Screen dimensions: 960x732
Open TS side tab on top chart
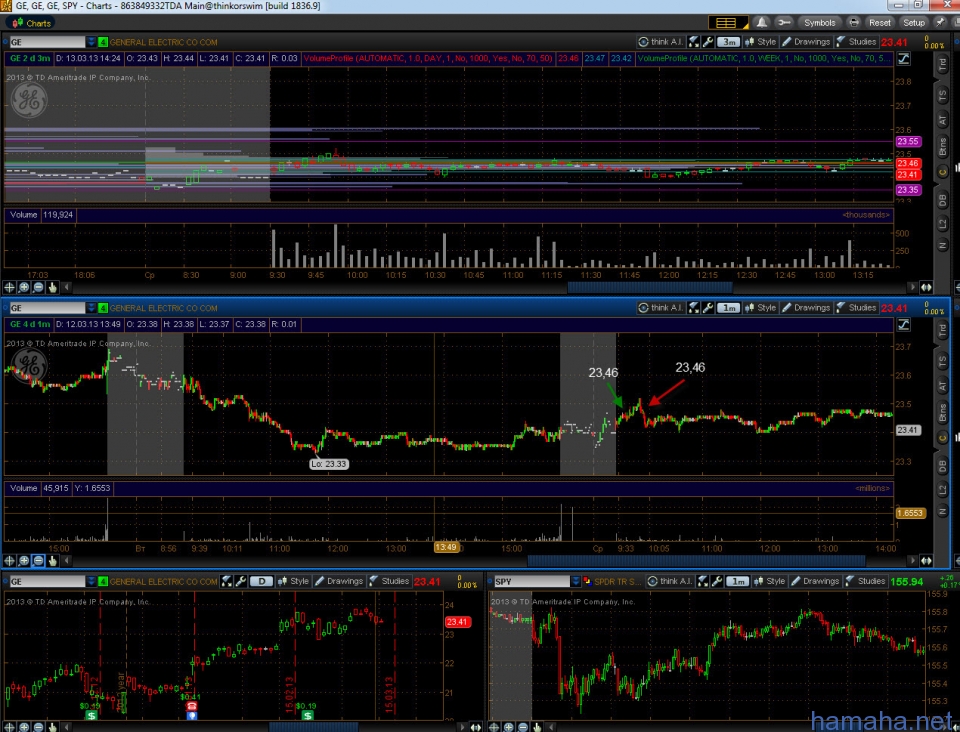(x=943, y=95)
